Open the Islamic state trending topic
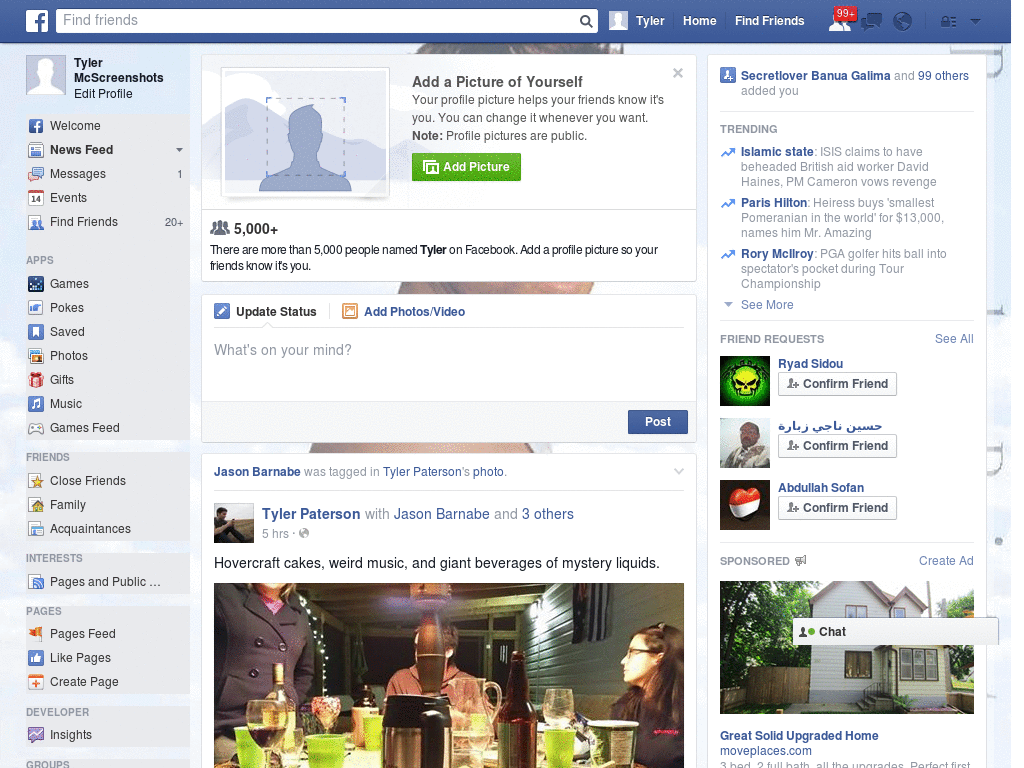 (x=776, y=152)
